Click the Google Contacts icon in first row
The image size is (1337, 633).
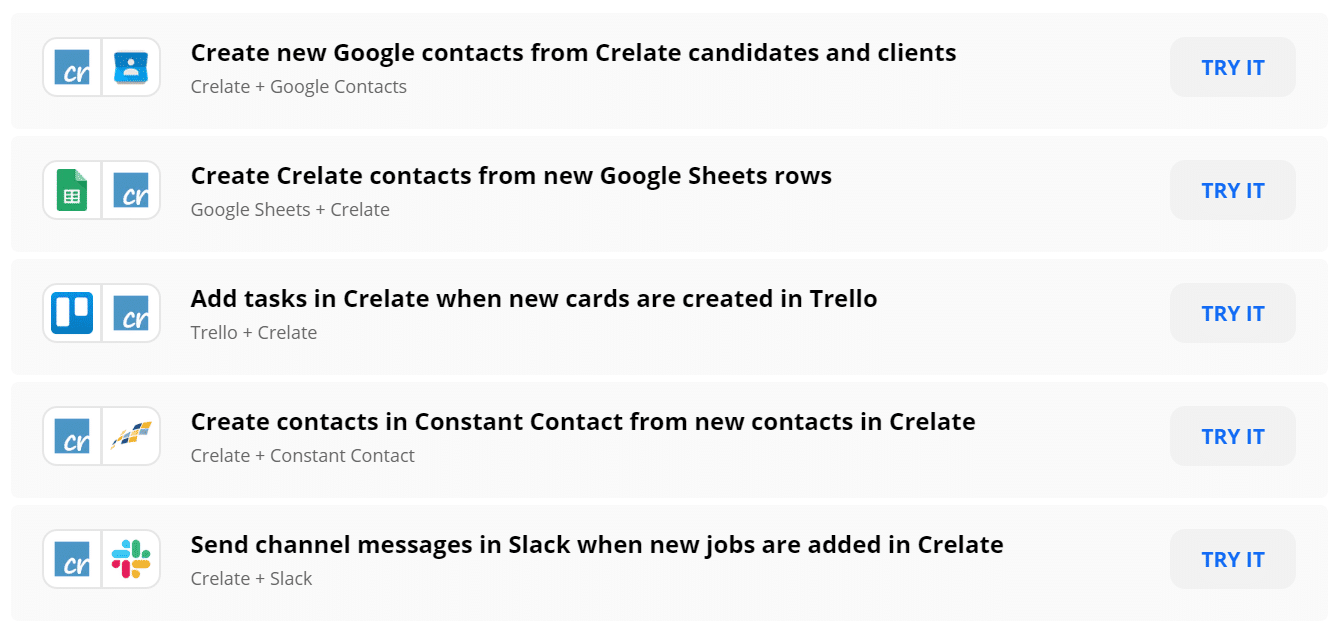point(131,67)
